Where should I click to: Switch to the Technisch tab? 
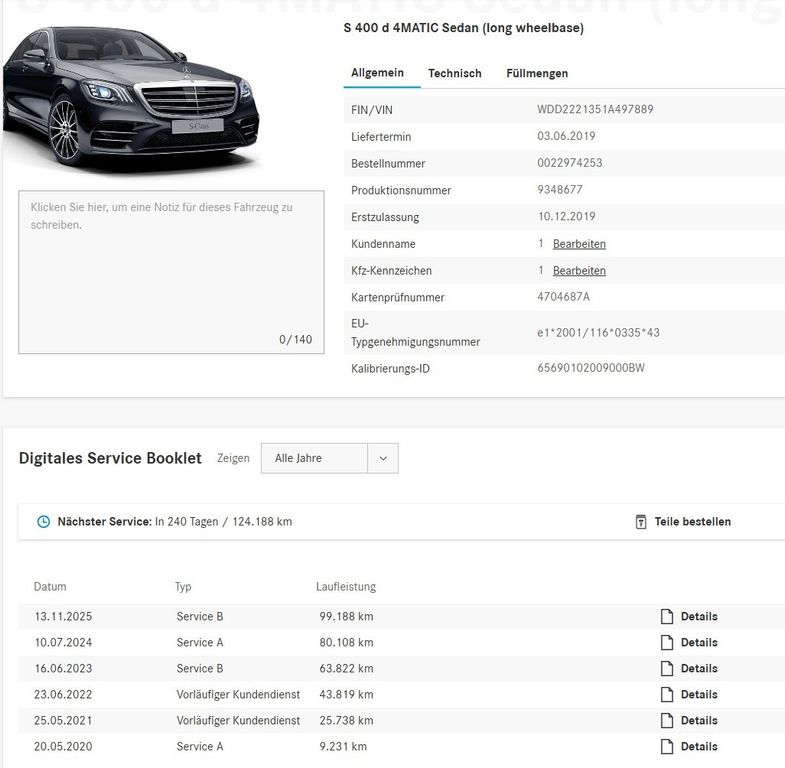coord(455,74)
